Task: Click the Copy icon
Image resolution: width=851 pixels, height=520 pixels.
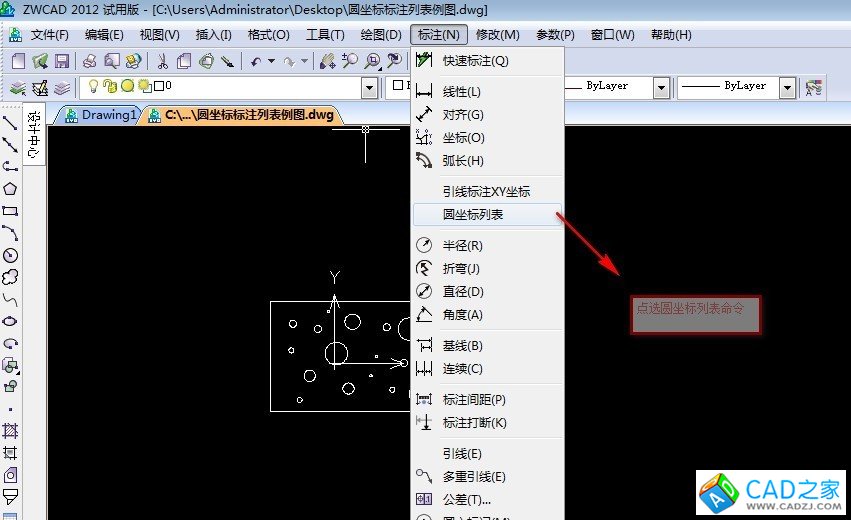Action: coord(184,61)
